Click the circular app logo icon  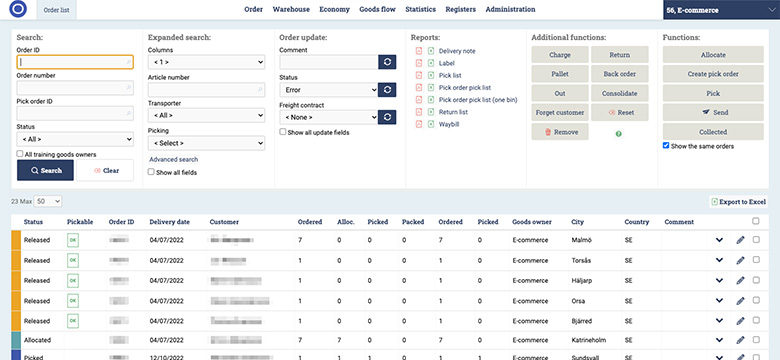tap(18, 9)
